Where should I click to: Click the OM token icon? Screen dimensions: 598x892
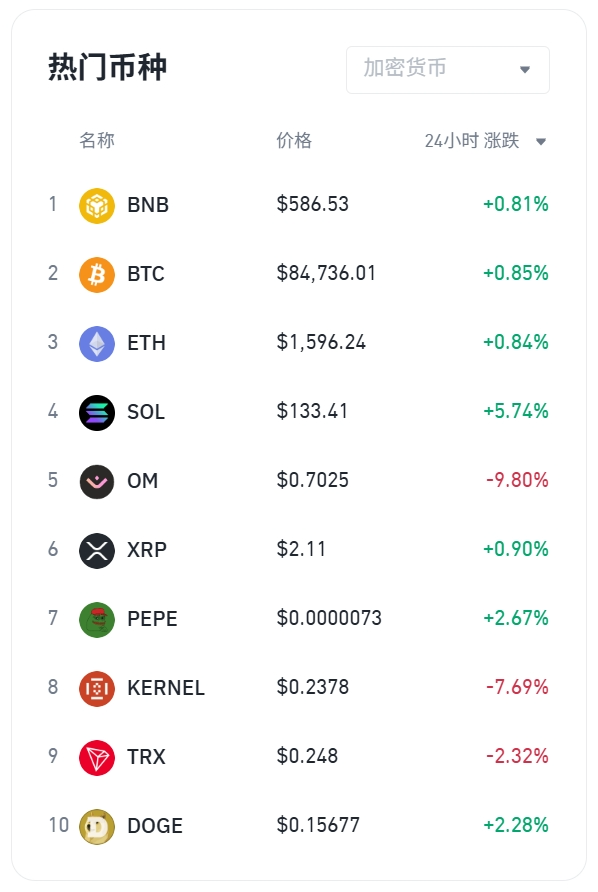(x=97, y=481)
